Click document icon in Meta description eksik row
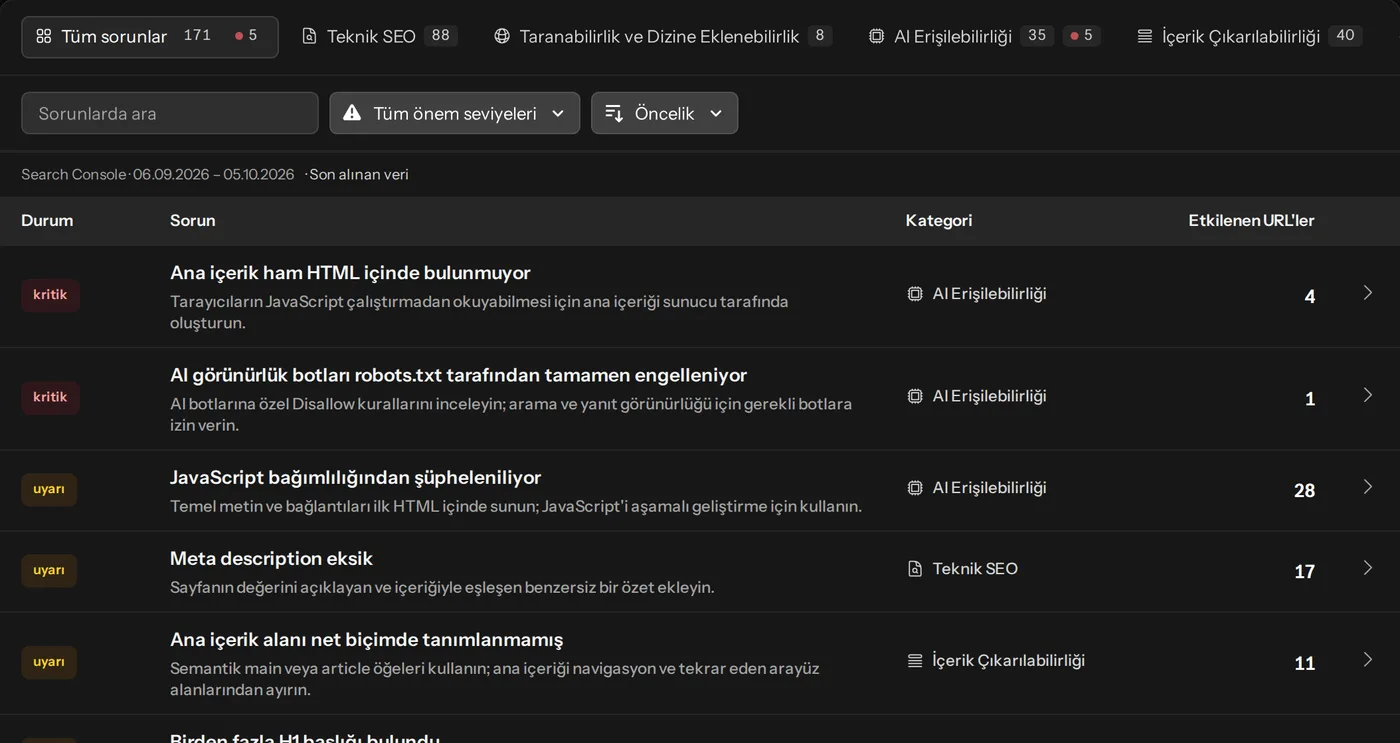 coord(915,569)
